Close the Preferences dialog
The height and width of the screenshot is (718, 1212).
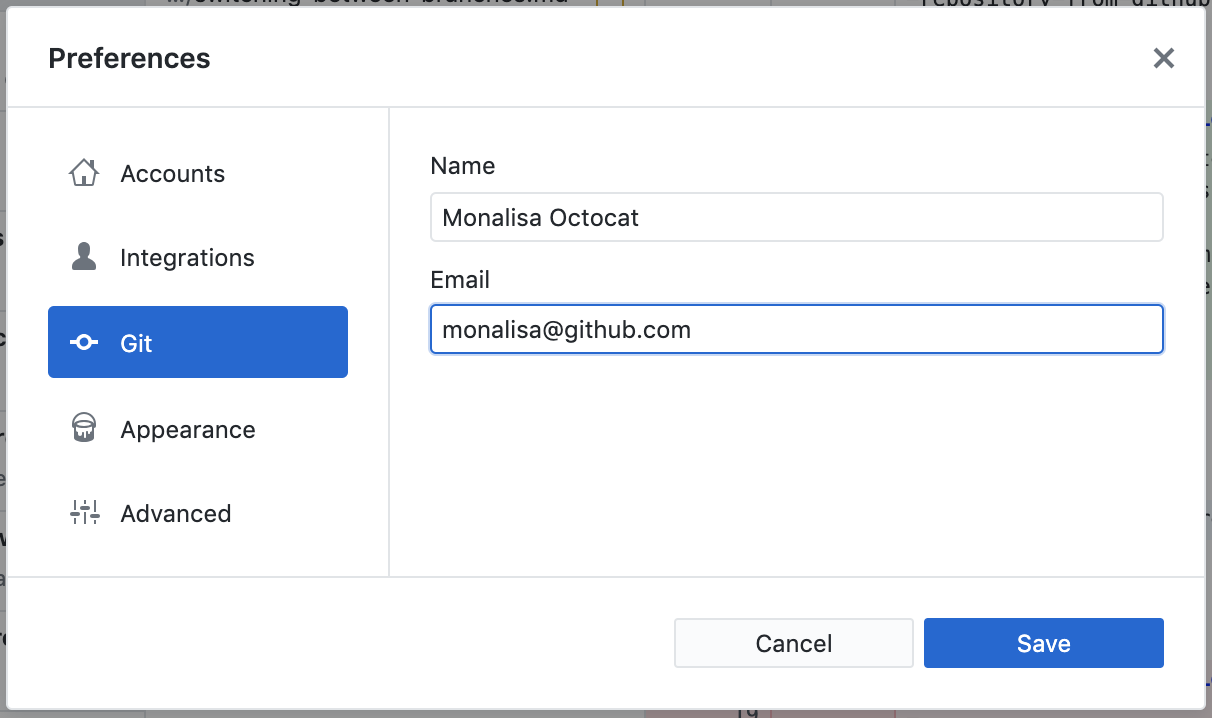[x=1163, y=58]
